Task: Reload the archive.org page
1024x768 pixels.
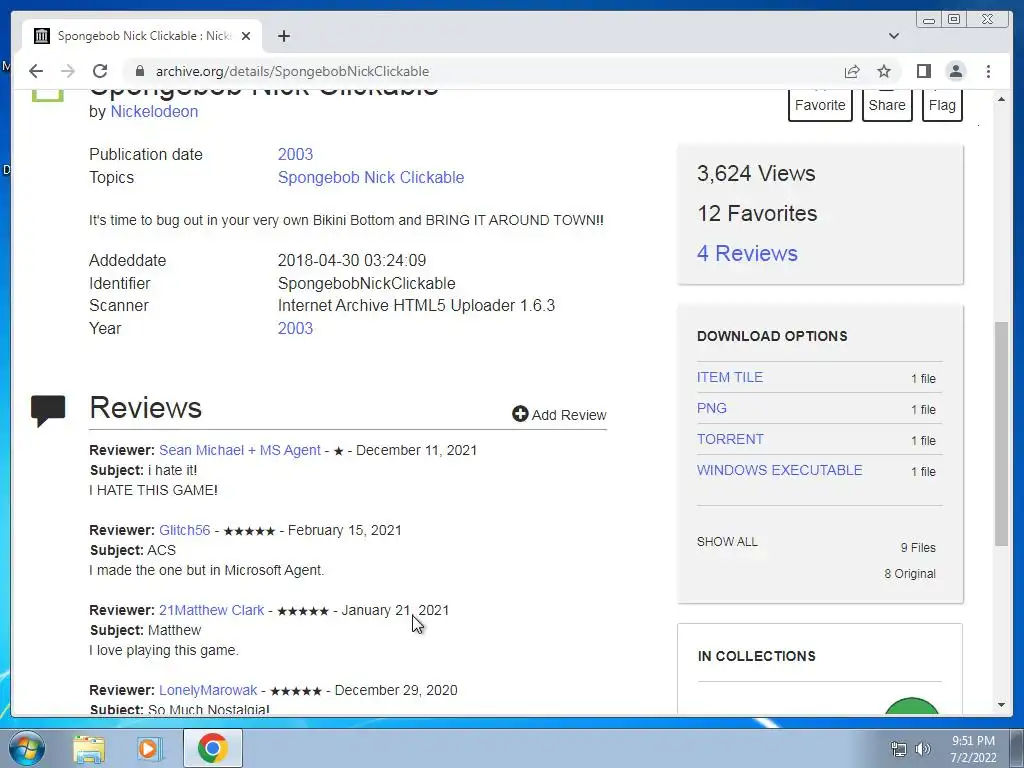Action: point(100,71)
